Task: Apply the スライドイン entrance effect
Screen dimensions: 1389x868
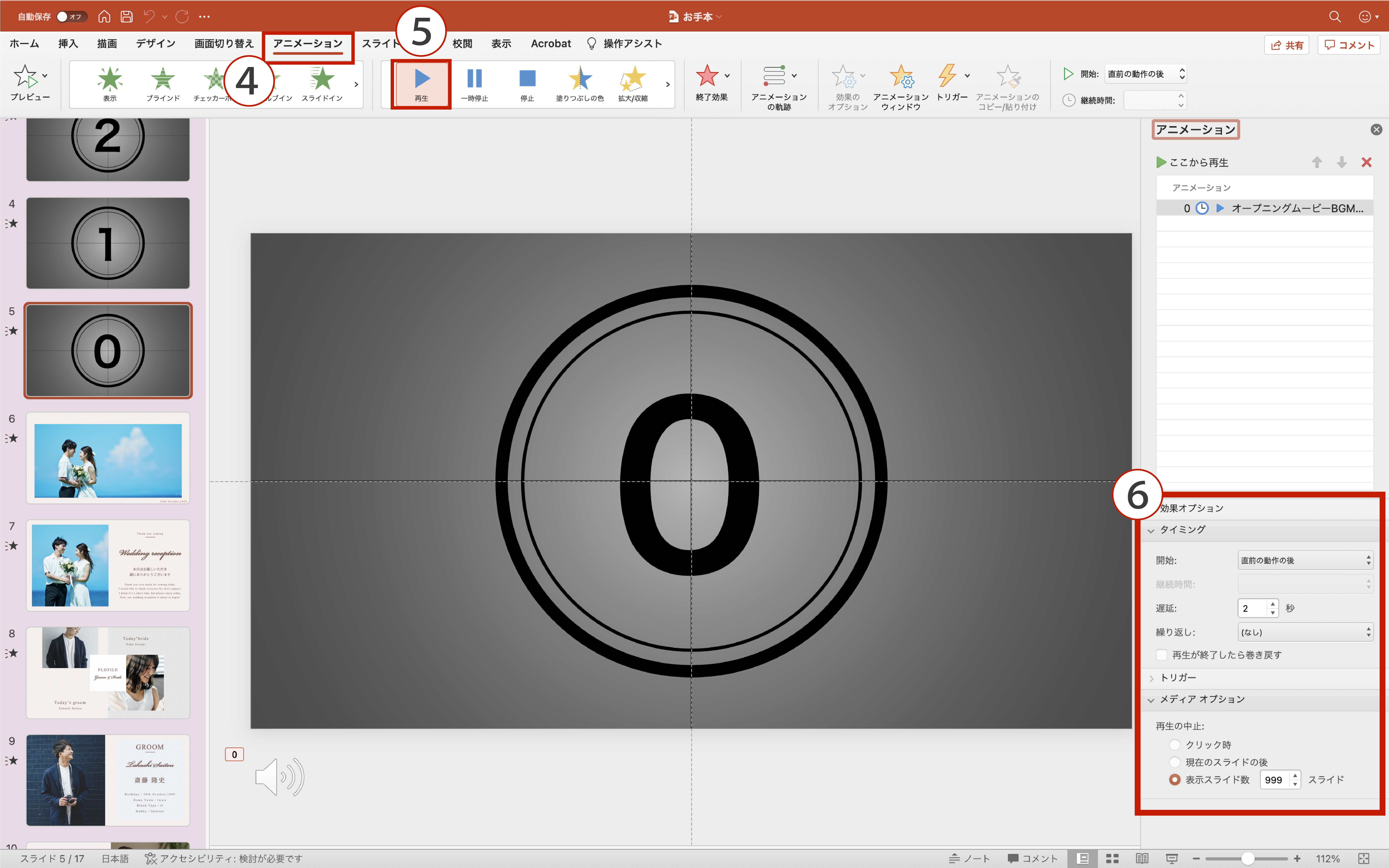Action: [x=322, y=84]
